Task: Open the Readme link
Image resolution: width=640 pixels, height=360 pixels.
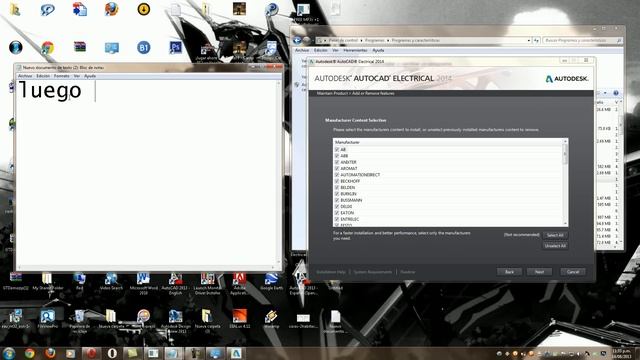Action: coord(407,272)
